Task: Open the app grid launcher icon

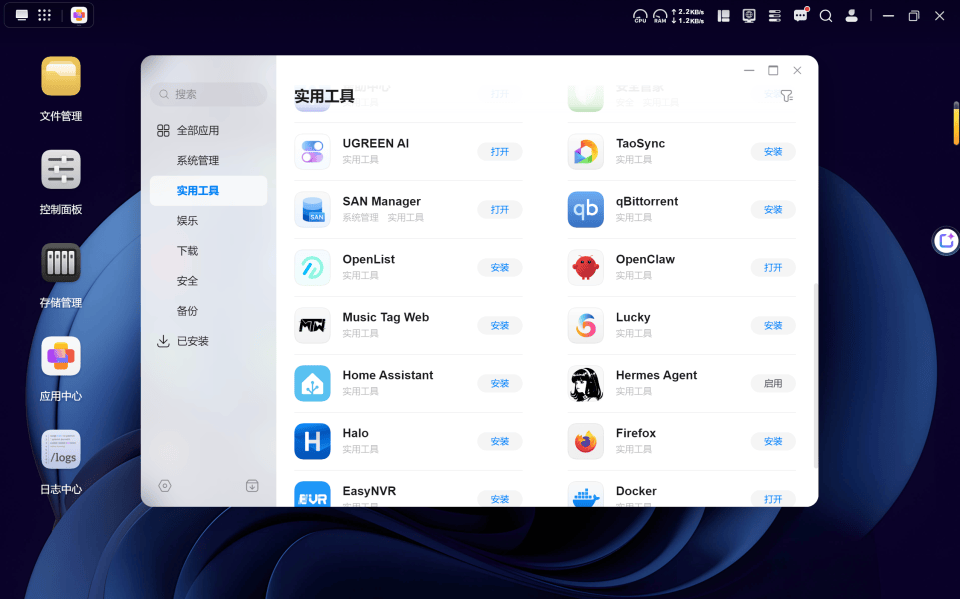Action: 45,15
